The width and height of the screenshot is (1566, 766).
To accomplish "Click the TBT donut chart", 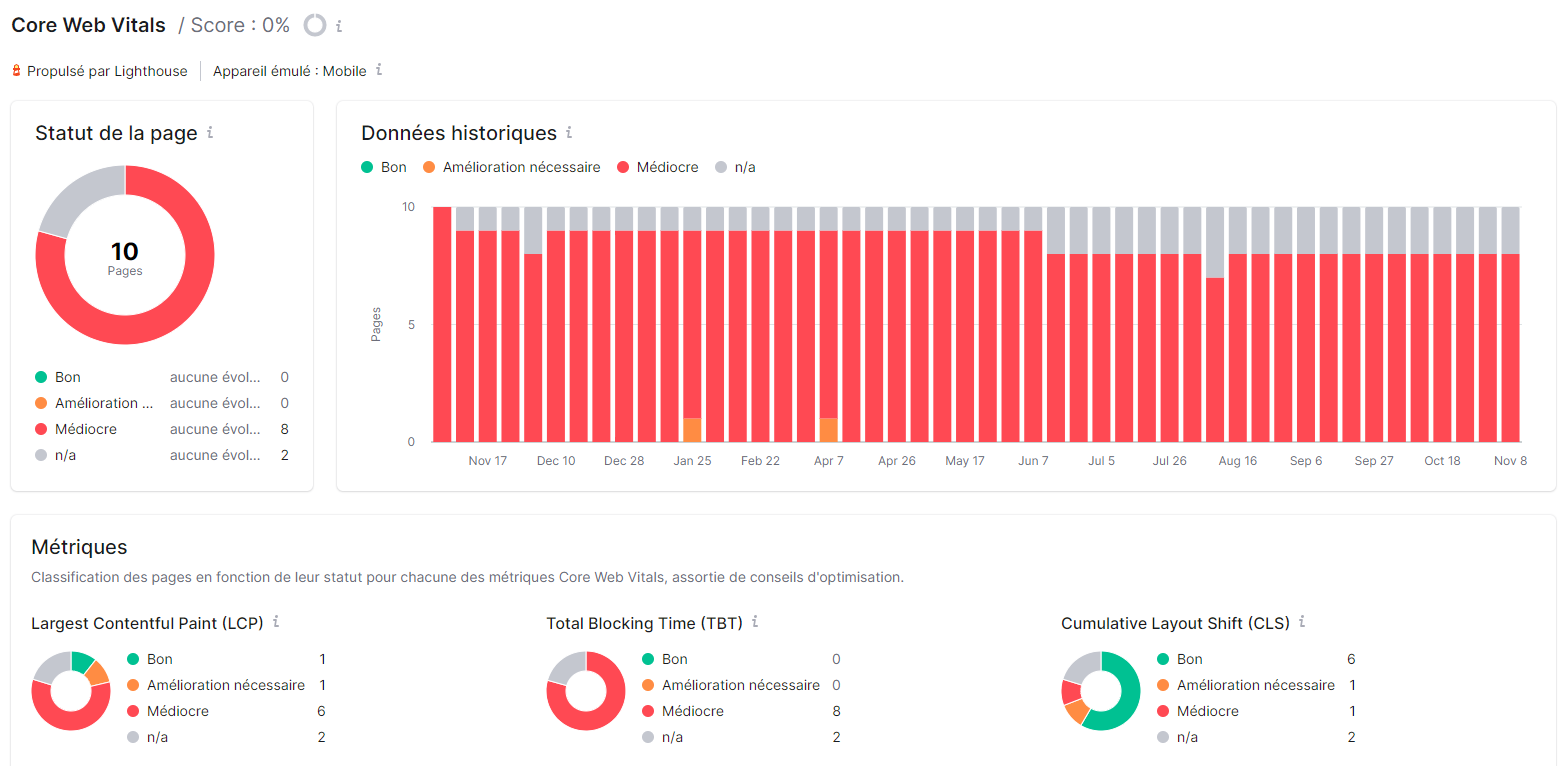I will click(x=586, y=691).
